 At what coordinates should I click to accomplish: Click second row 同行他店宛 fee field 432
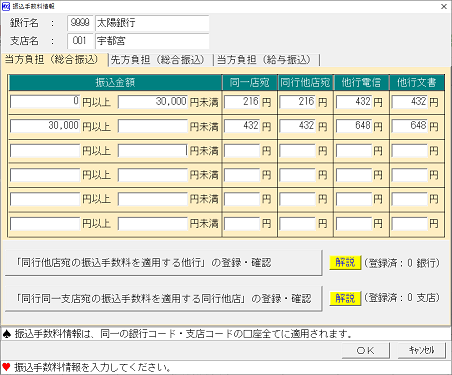(298, 126)
